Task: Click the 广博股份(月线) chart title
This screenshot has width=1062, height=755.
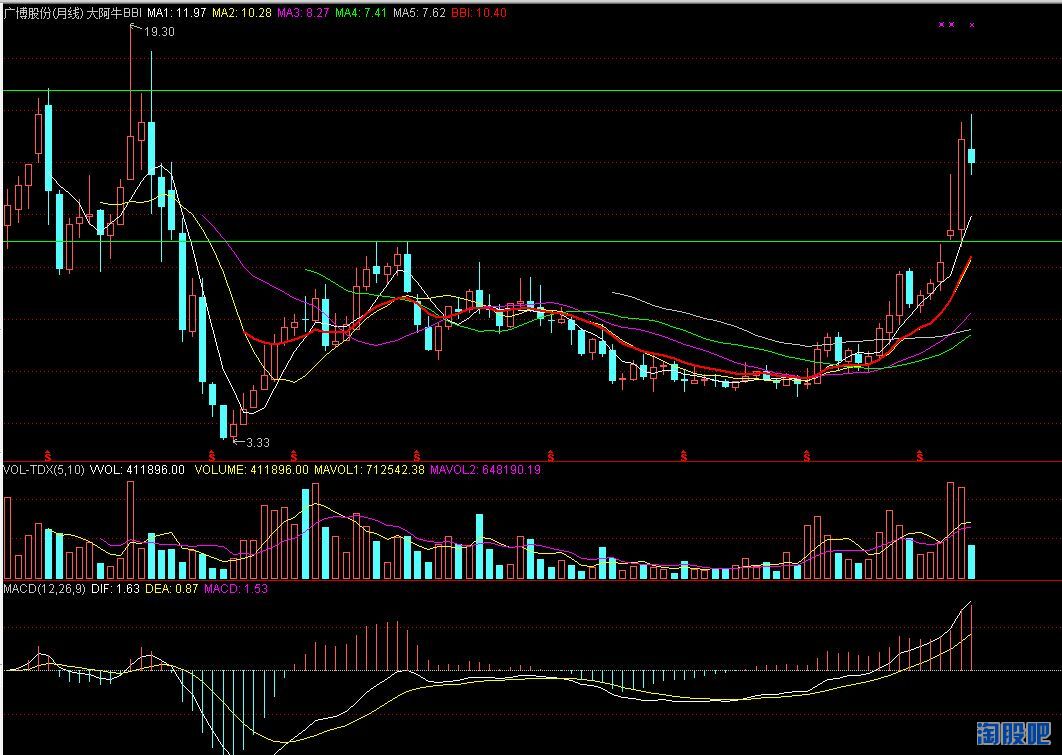Action: click(43, 12)
